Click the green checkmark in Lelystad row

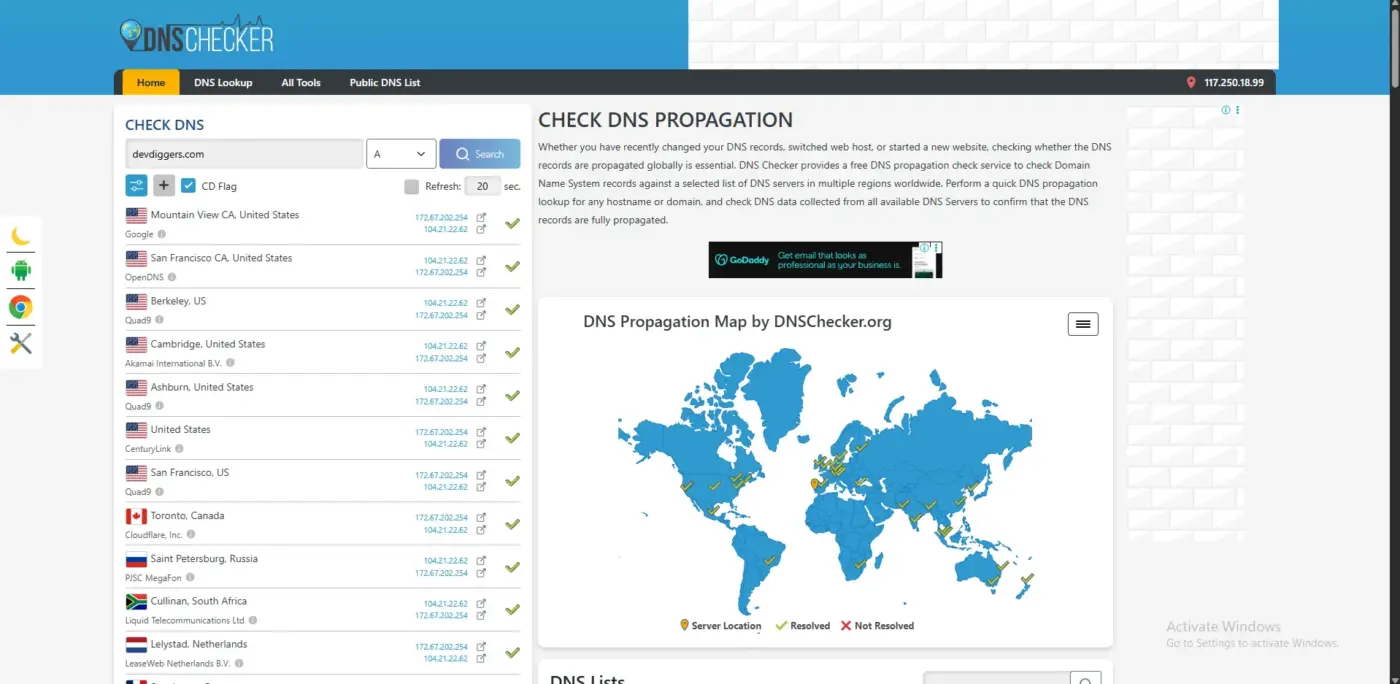pyautogui.click(x=512, y=652)
